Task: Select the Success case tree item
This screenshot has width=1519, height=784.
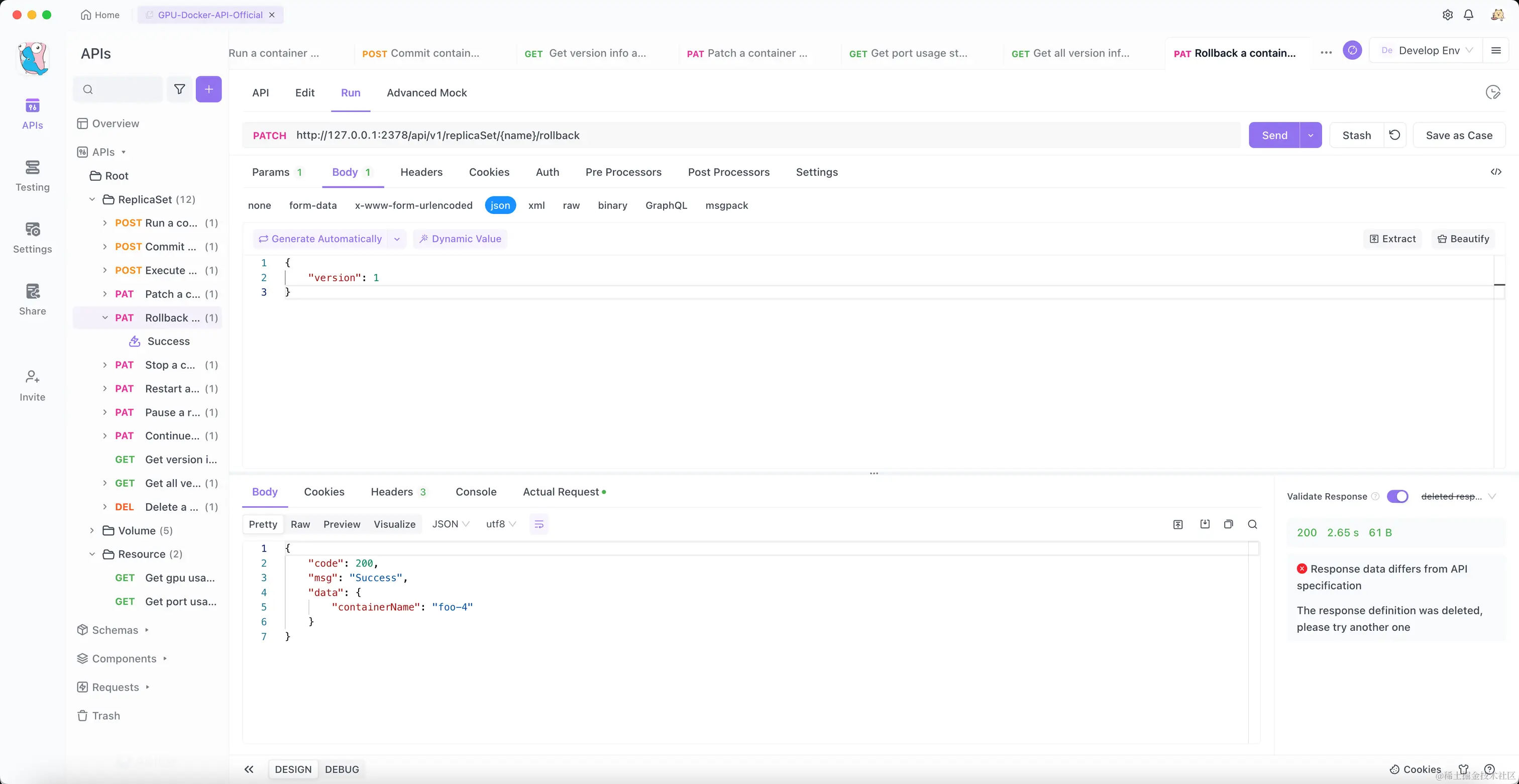Action: 169,342
